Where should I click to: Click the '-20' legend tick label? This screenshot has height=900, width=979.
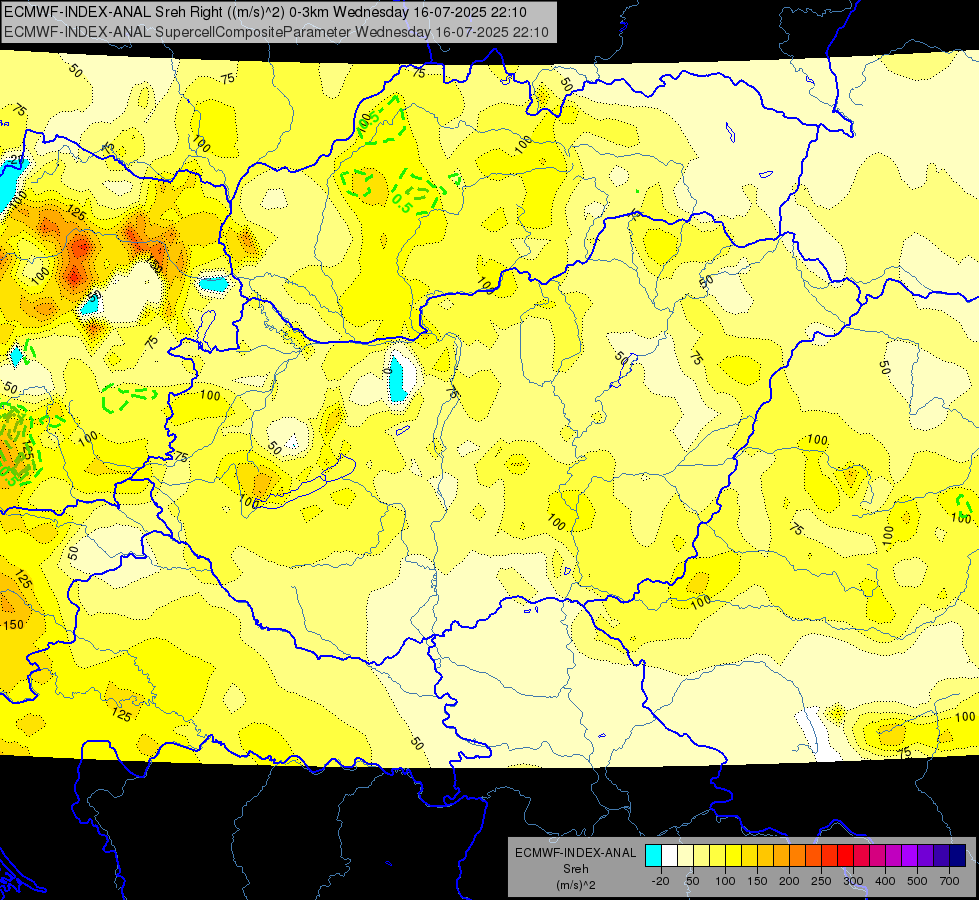(661, 881)
